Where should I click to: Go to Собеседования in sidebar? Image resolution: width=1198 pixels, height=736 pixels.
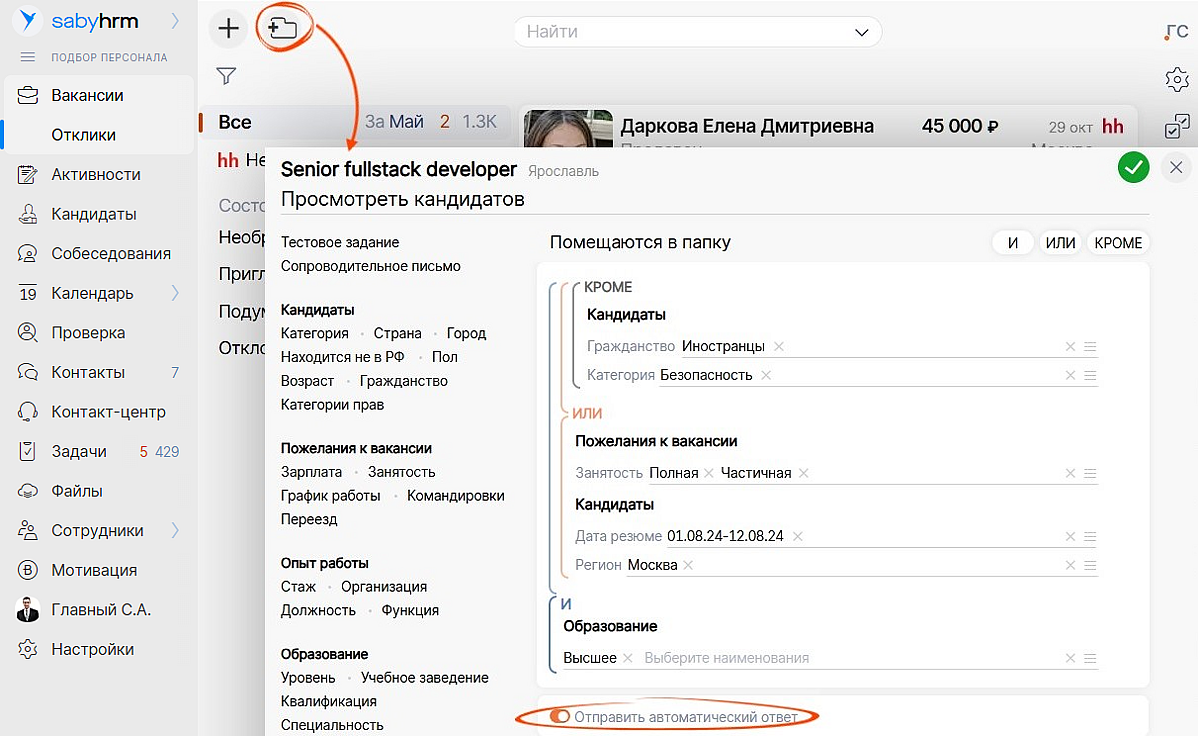(110, 253)
